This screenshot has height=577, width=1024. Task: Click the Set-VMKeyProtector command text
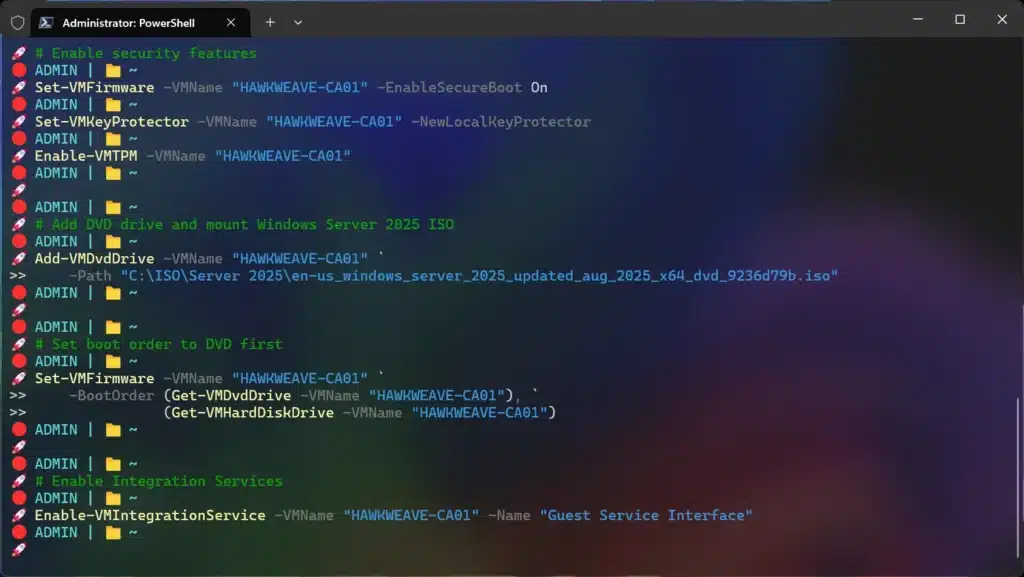point(111,122)
